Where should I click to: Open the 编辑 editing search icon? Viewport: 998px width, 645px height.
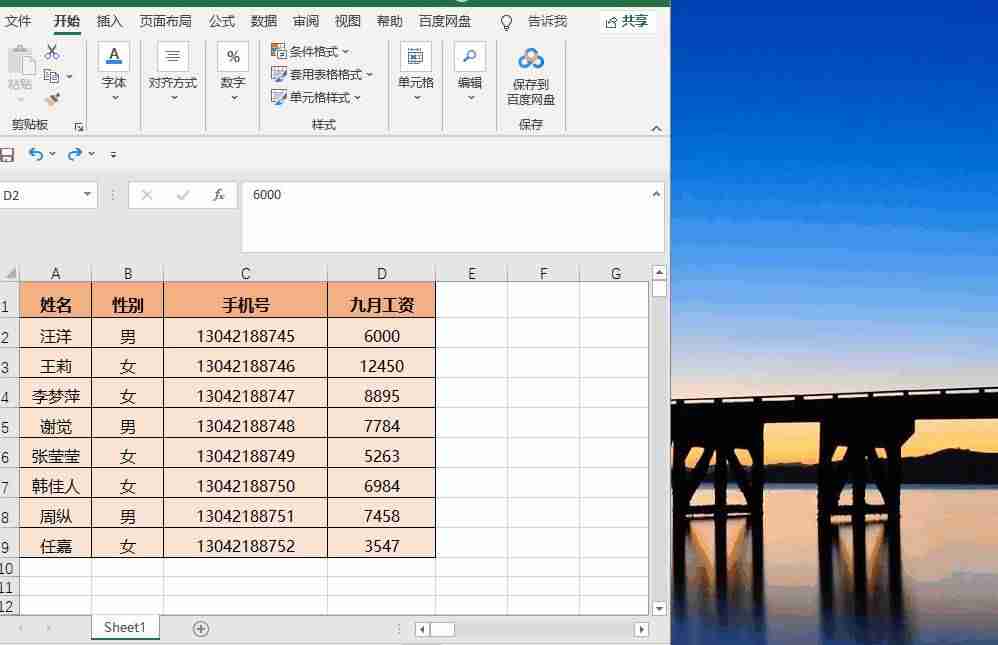(470, 57)
